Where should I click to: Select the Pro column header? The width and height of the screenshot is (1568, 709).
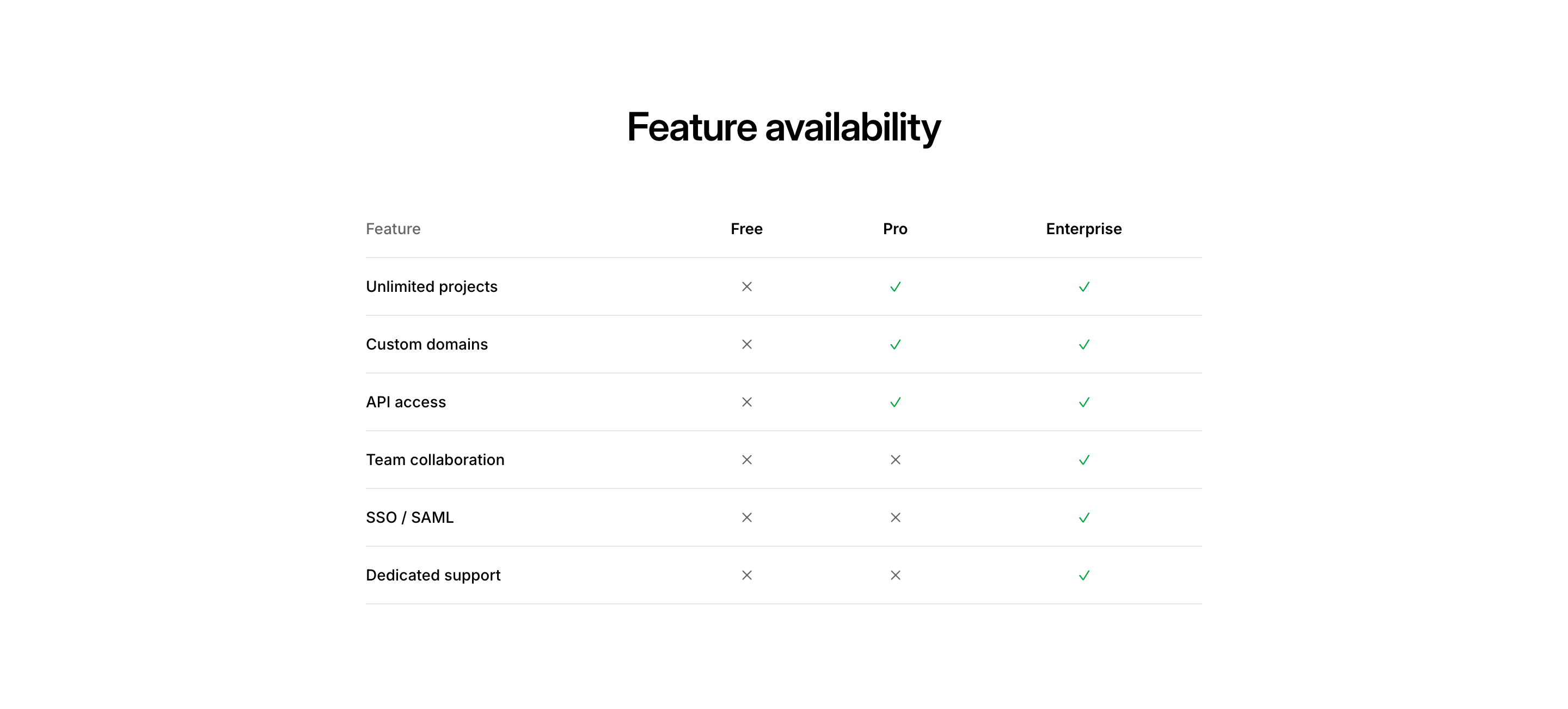895,229
